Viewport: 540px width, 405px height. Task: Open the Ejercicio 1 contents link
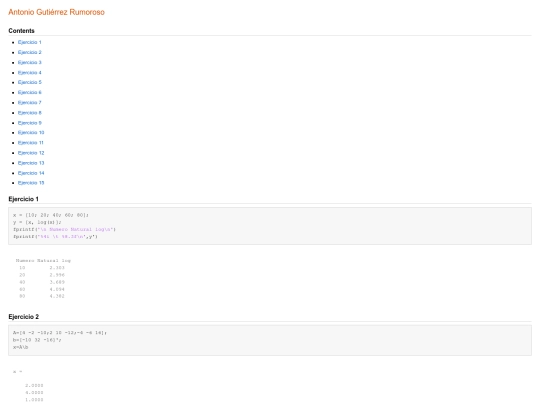[x=30, y=42]
